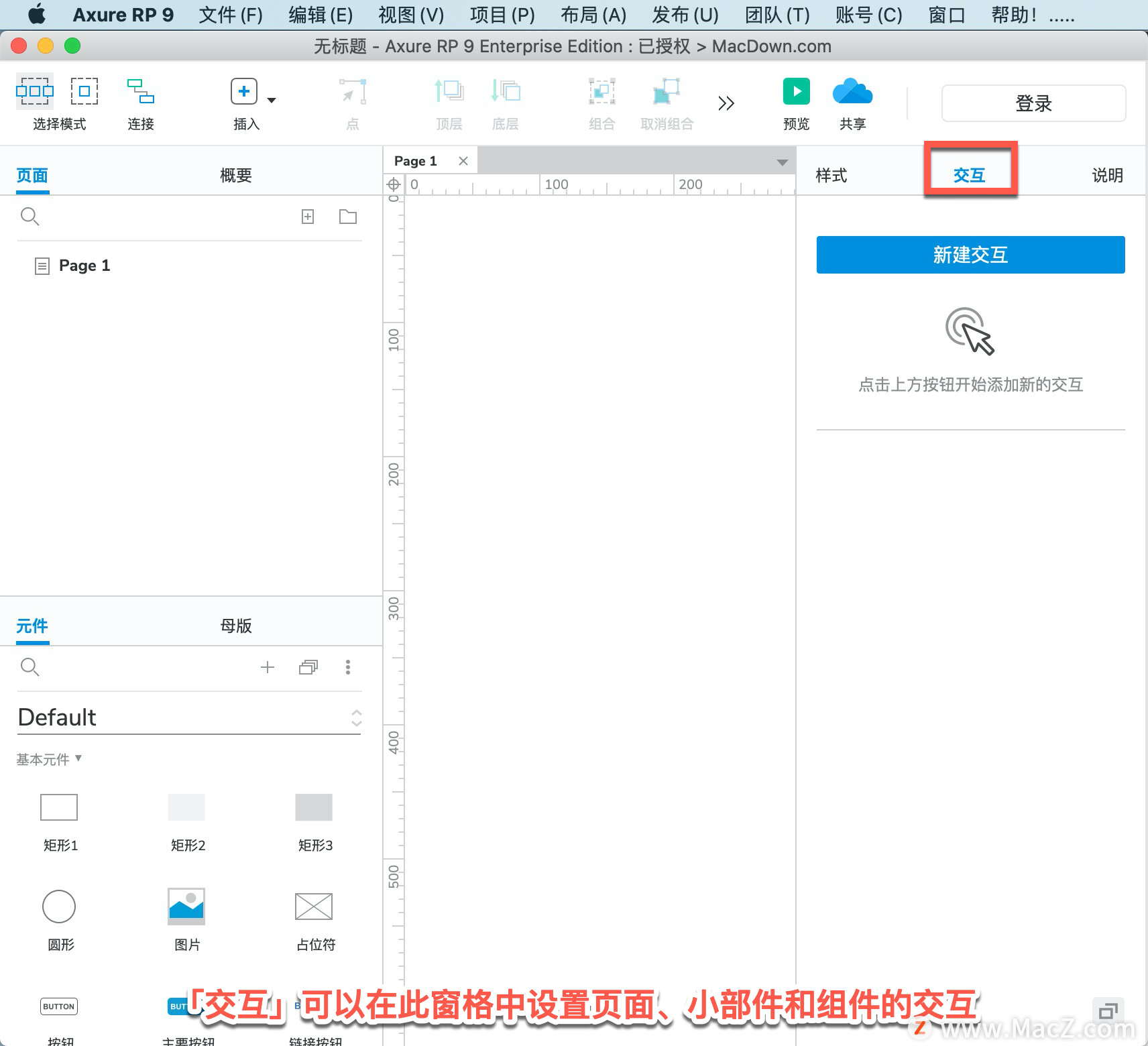The height and width of the screenshot is (1046, 1148).
Task: Collapse the 基本元件 section
Action: click(x=49, y=759)
